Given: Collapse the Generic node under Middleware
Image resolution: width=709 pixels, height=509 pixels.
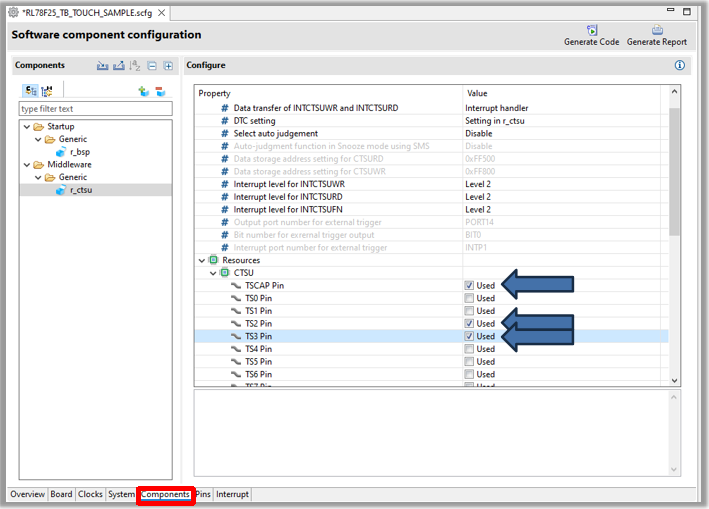Looking at the screenshot, I should (x=38, y=177).
